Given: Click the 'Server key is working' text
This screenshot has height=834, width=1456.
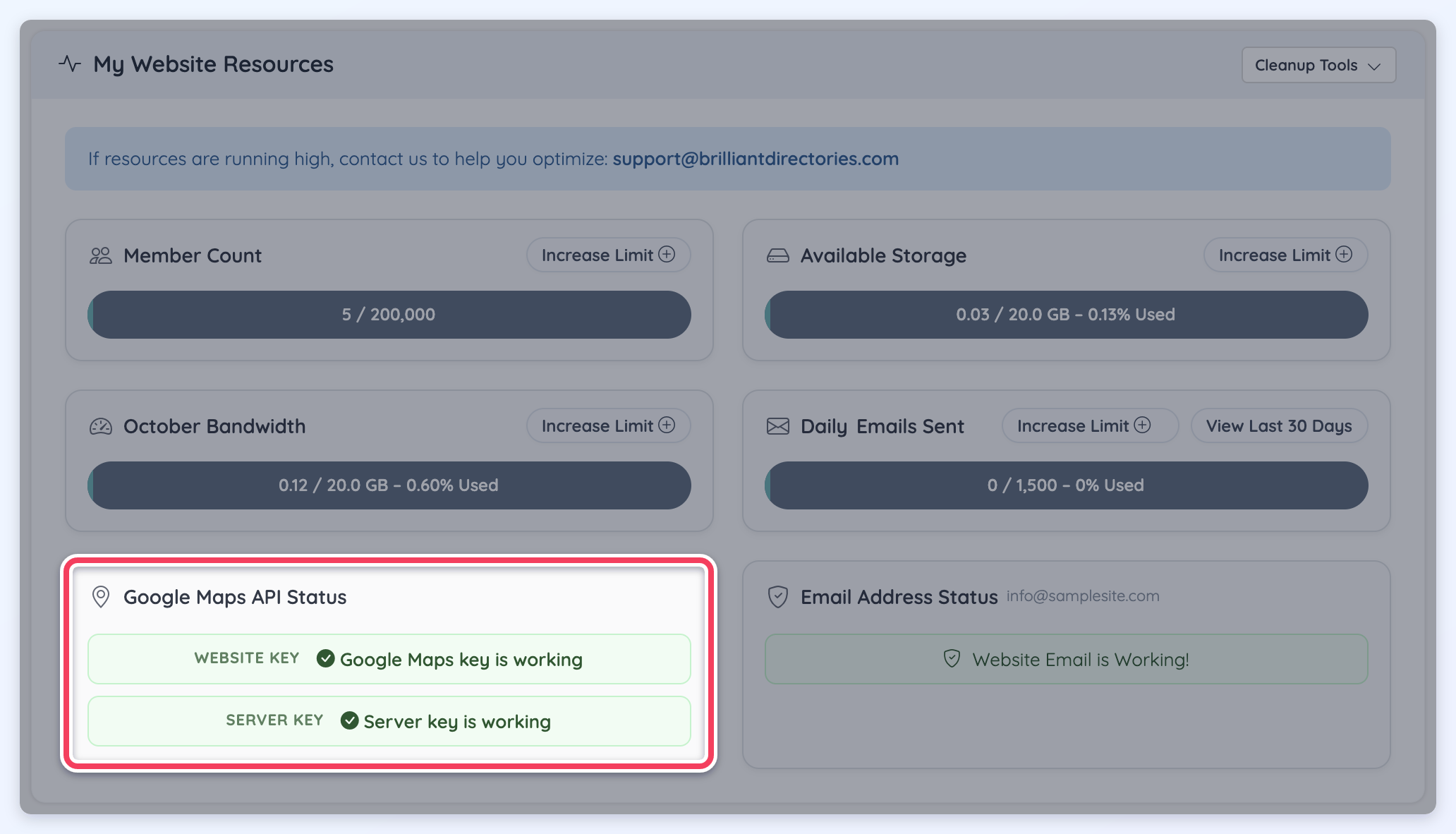Looking at the screenshot, I should point(457,722).
